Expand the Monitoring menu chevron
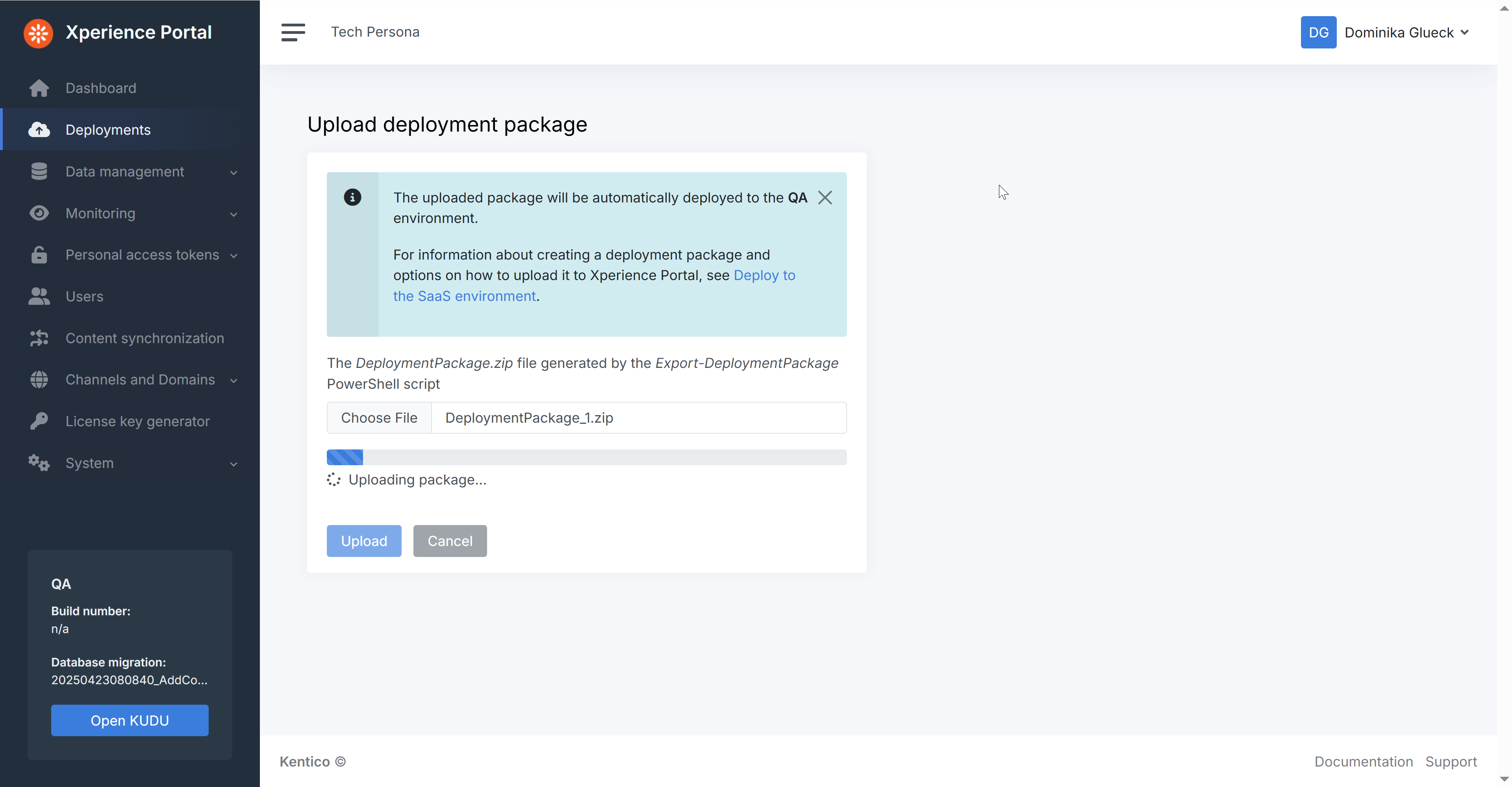 (x=233, y=214)
